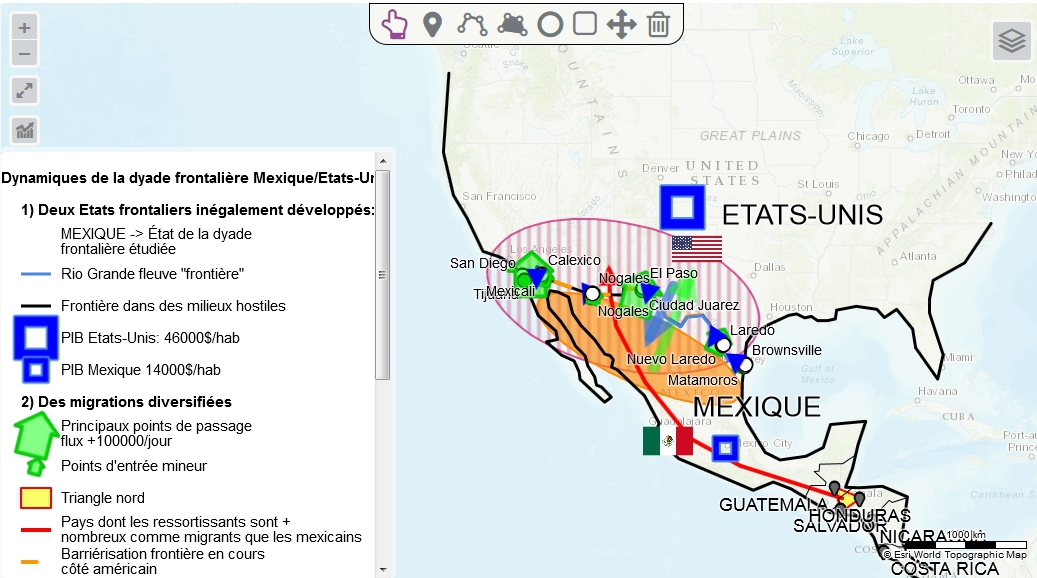1037x578 pixels.
Task: Click the large blue square near ETATS-UNIS
Action: tap(683, 207)
